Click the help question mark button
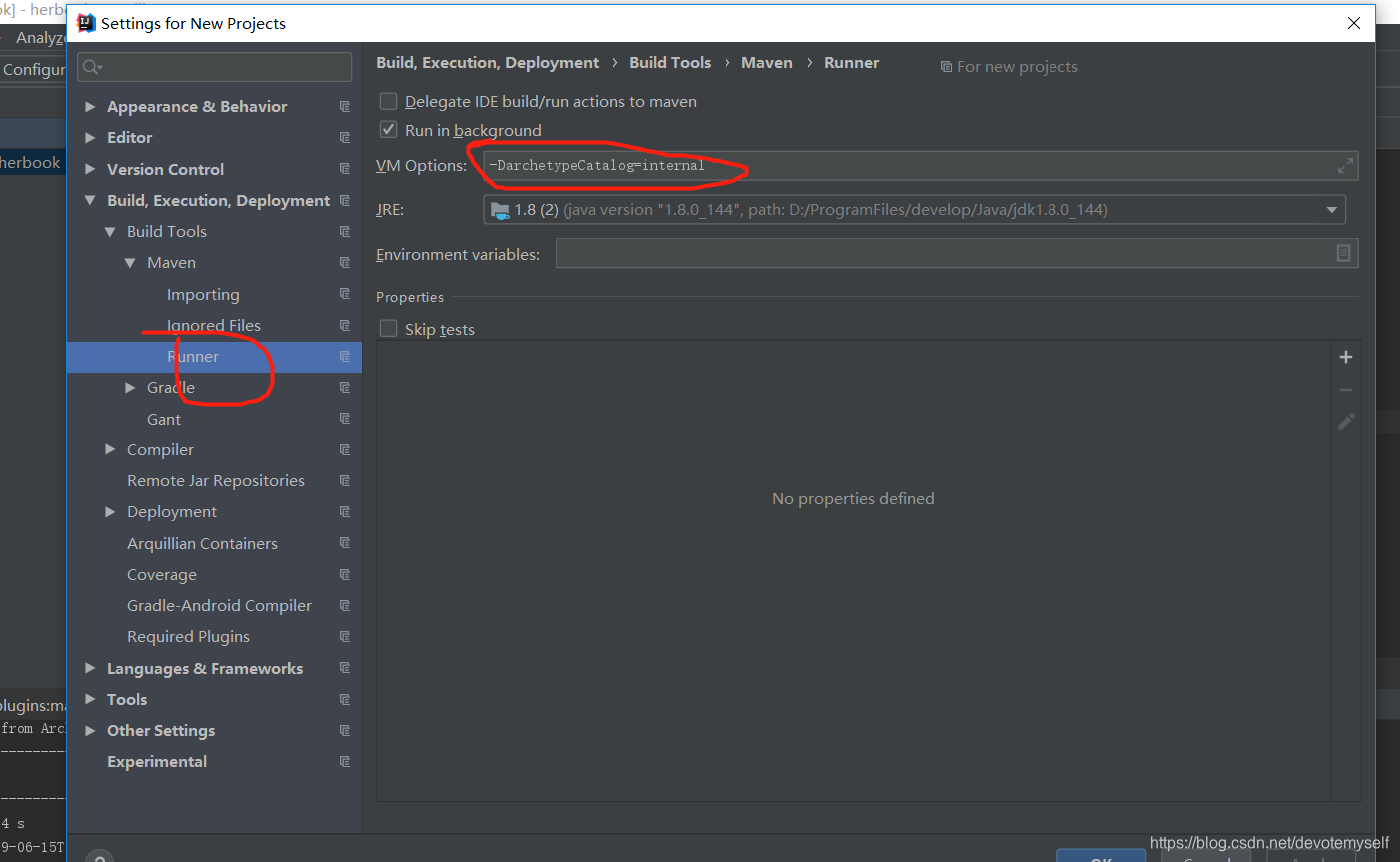This screenshot has height=862, width=1400. tap(98, 857)
